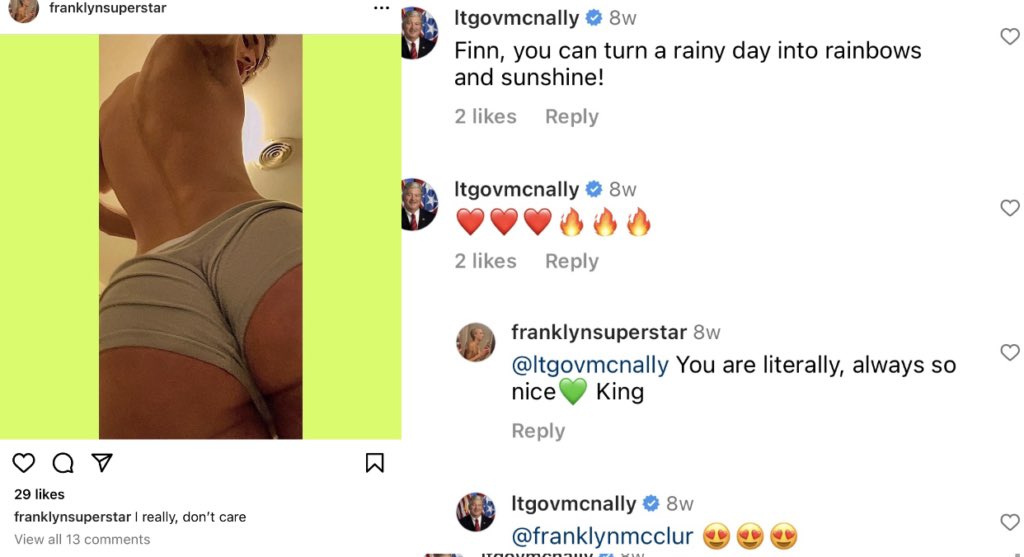The width and height of the screenshot is (1024, 557).
Task: Share the post using the paper plane icon
Action: (x=102, y=462)
